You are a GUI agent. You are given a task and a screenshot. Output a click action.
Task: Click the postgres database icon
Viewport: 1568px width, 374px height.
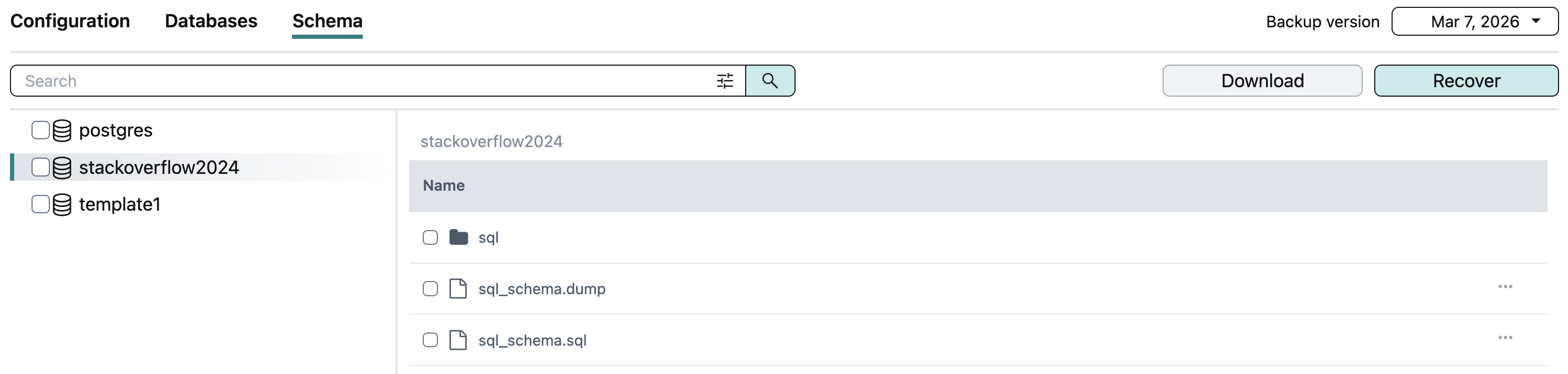click(62, 130)
